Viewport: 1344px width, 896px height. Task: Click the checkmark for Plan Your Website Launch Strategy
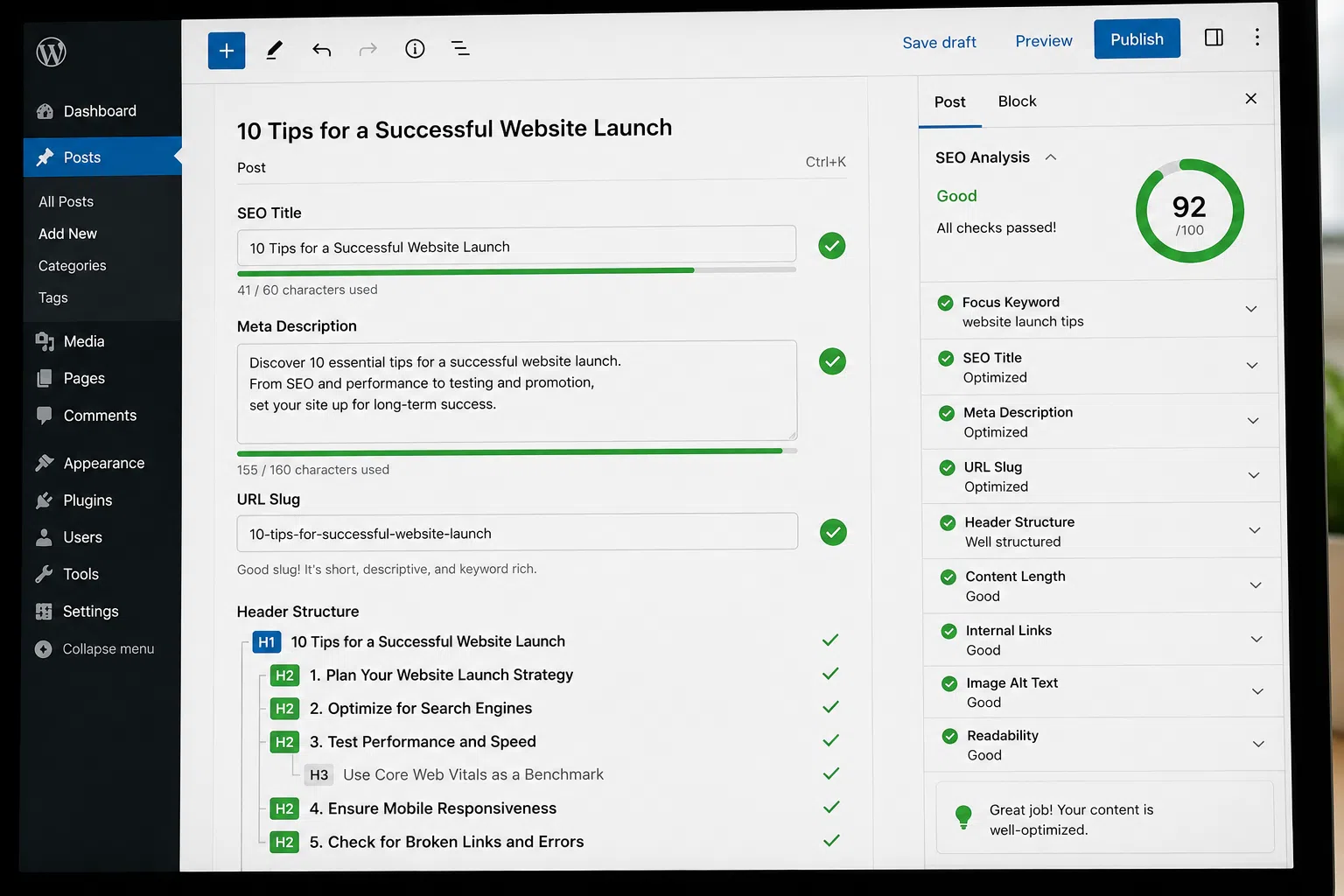pyautogui.click(x=831, y=674)
